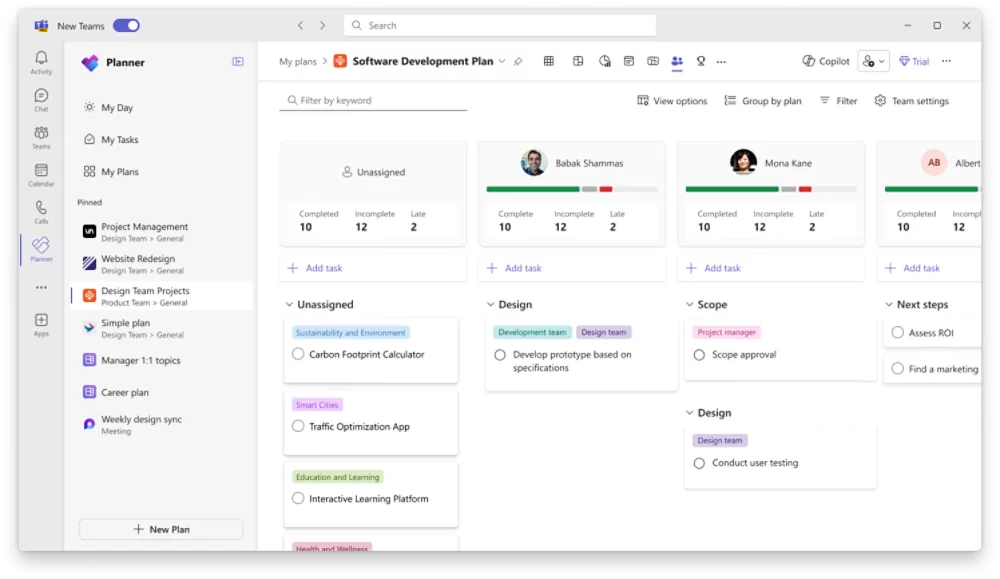The image size is (1000, 579).
Task: Switch to the Board view icon
Action: [578, 61]
